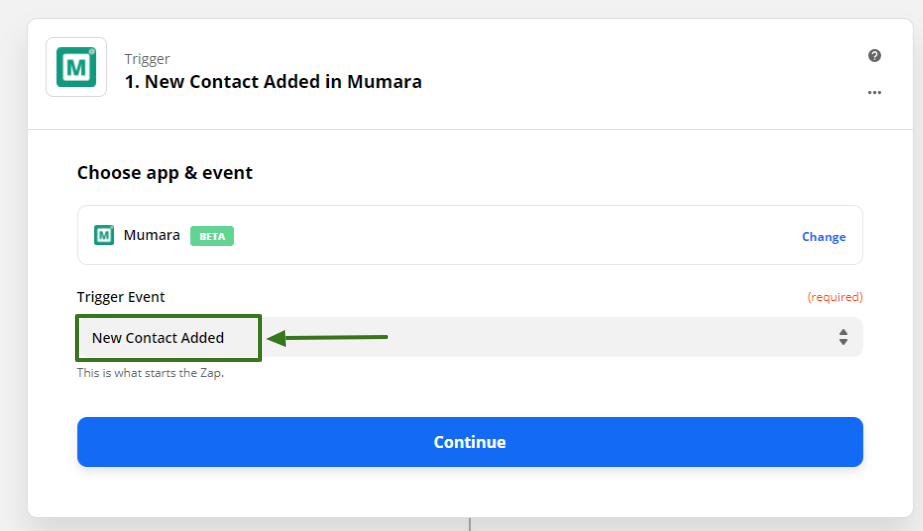The image size is (923, 531).
Task: Click the Choose app & event heading
Action: click(x=165, y=173)
